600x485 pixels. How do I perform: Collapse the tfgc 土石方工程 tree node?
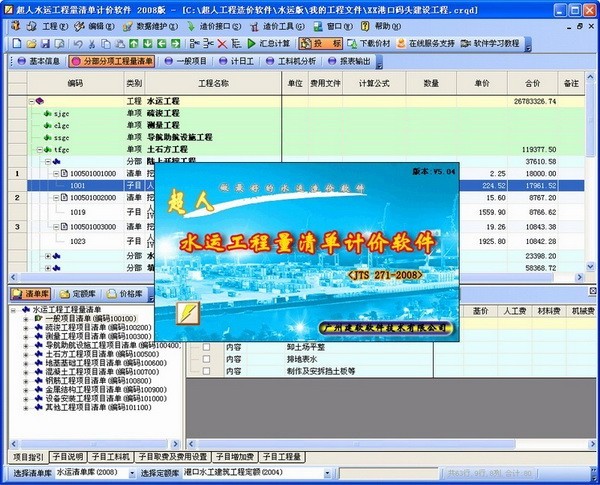click(39, 150)
